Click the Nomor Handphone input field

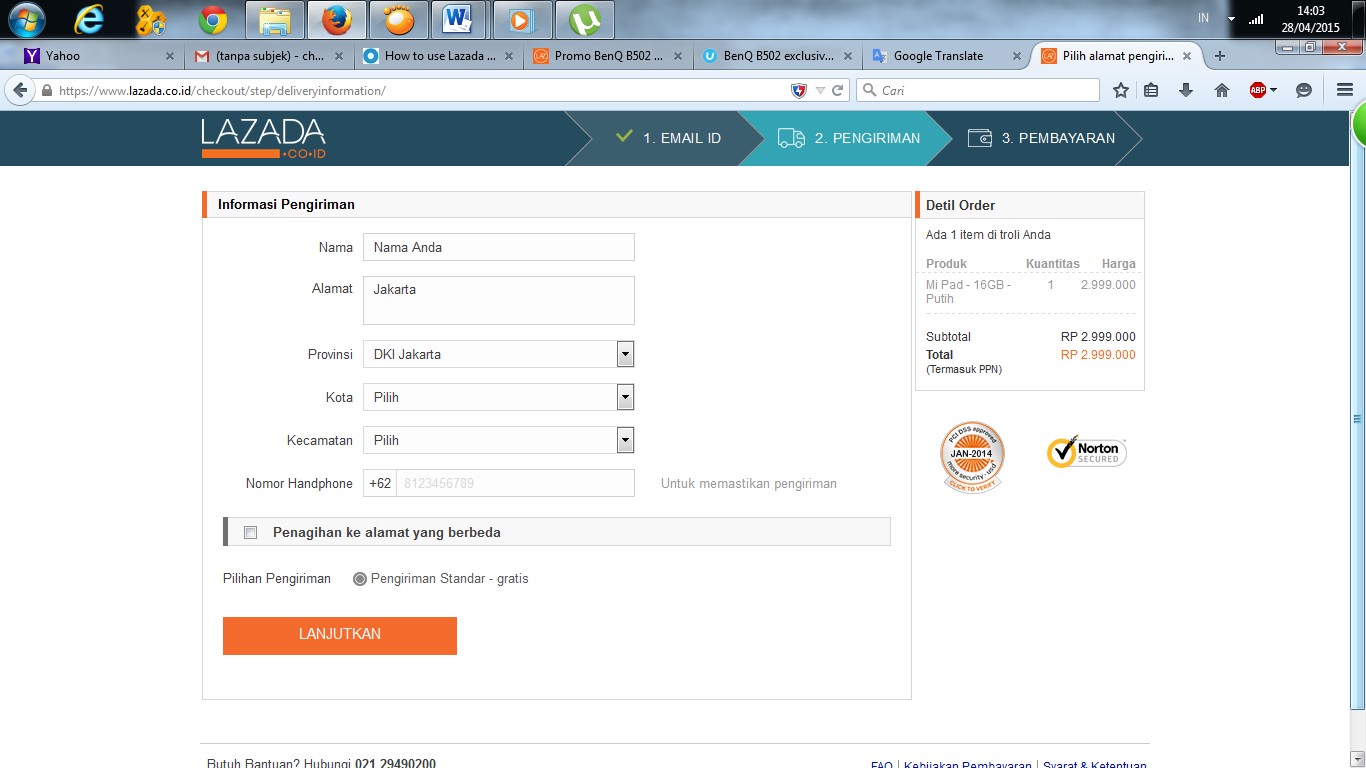514,483
